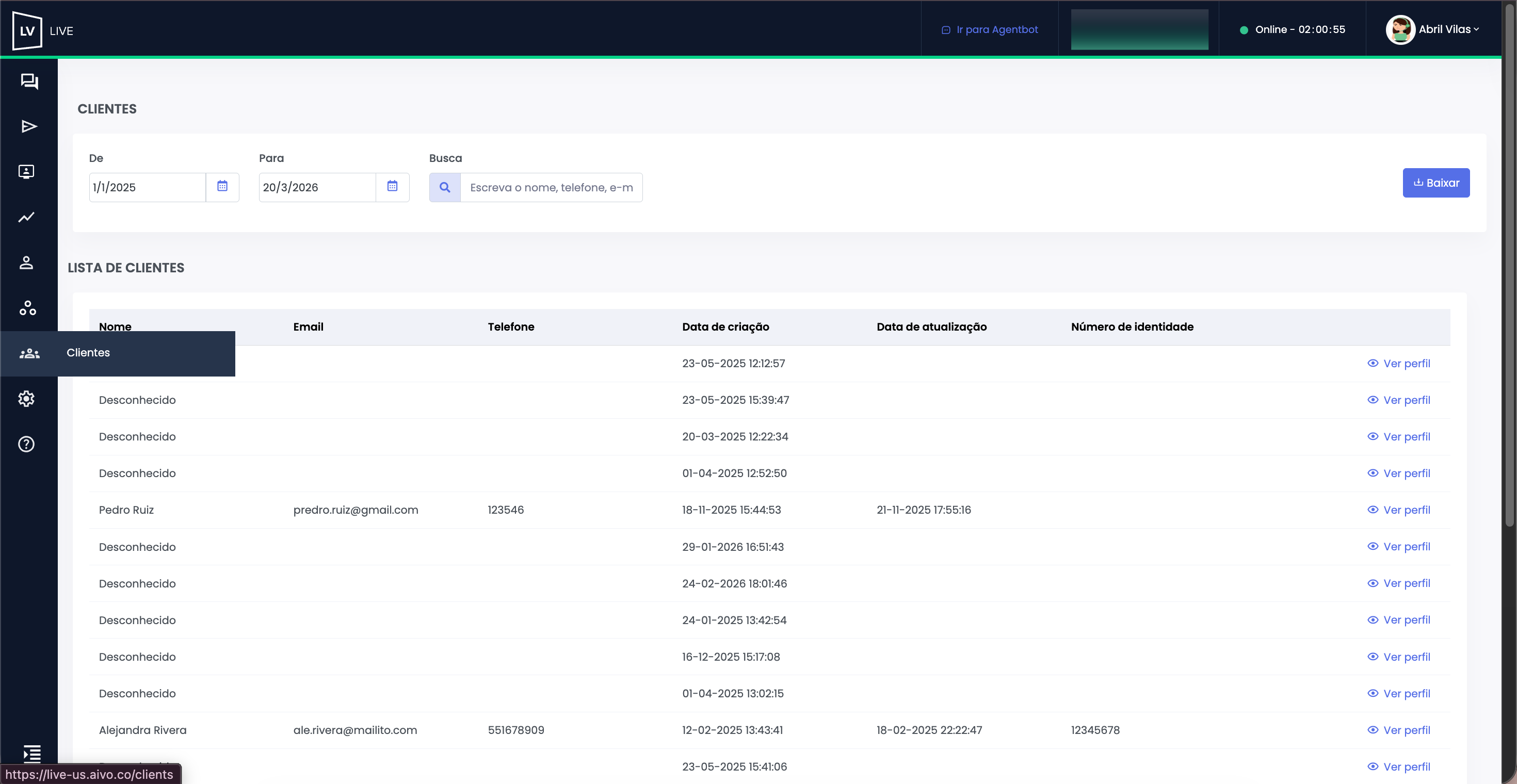View profile of Alejandra Rivera

click(1399, 730)
